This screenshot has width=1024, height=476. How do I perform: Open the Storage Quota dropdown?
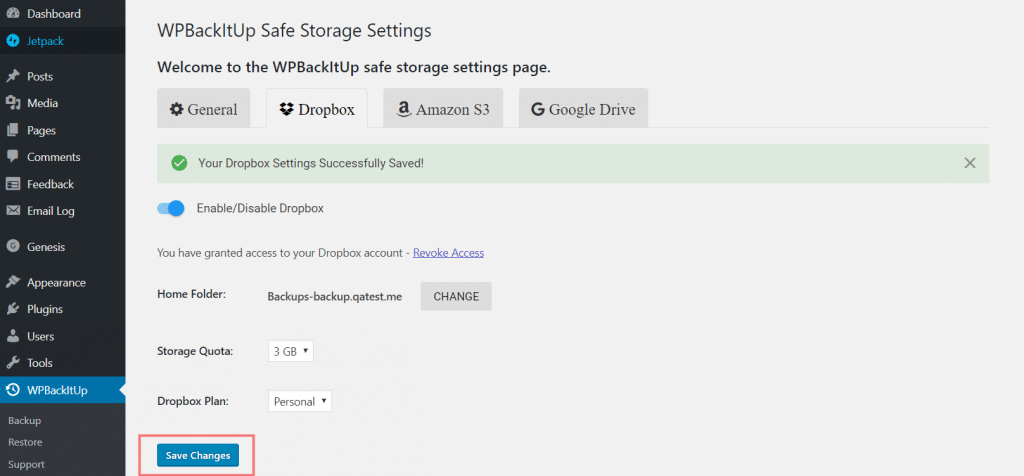coord(291,351)
